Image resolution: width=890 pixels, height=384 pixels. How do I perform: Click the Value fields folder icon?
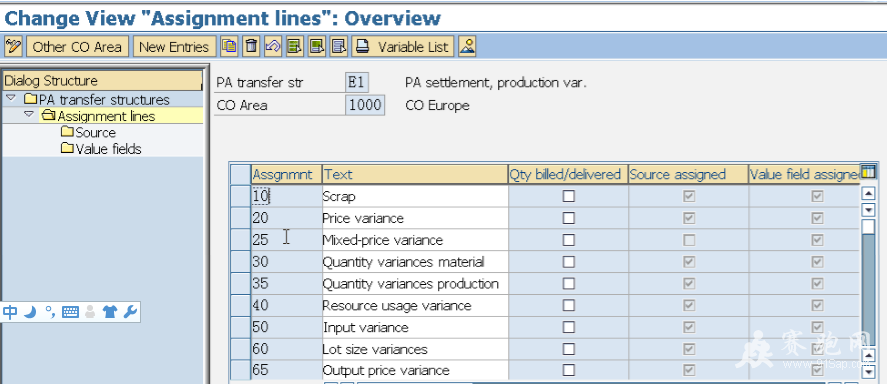click(x=68, y=149)
